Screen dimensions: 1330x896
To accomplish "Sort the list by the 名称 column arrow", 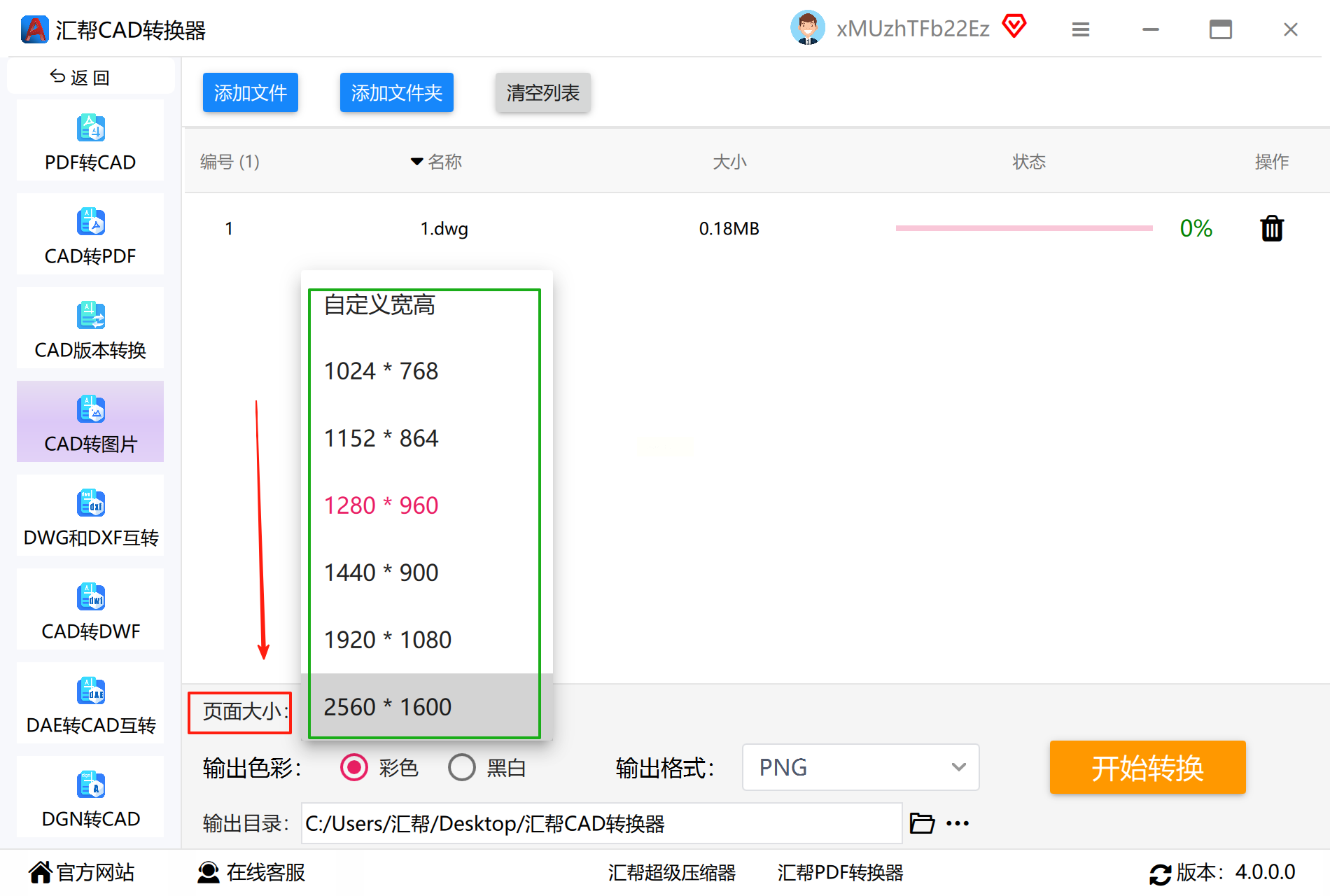I will point(416,162).
